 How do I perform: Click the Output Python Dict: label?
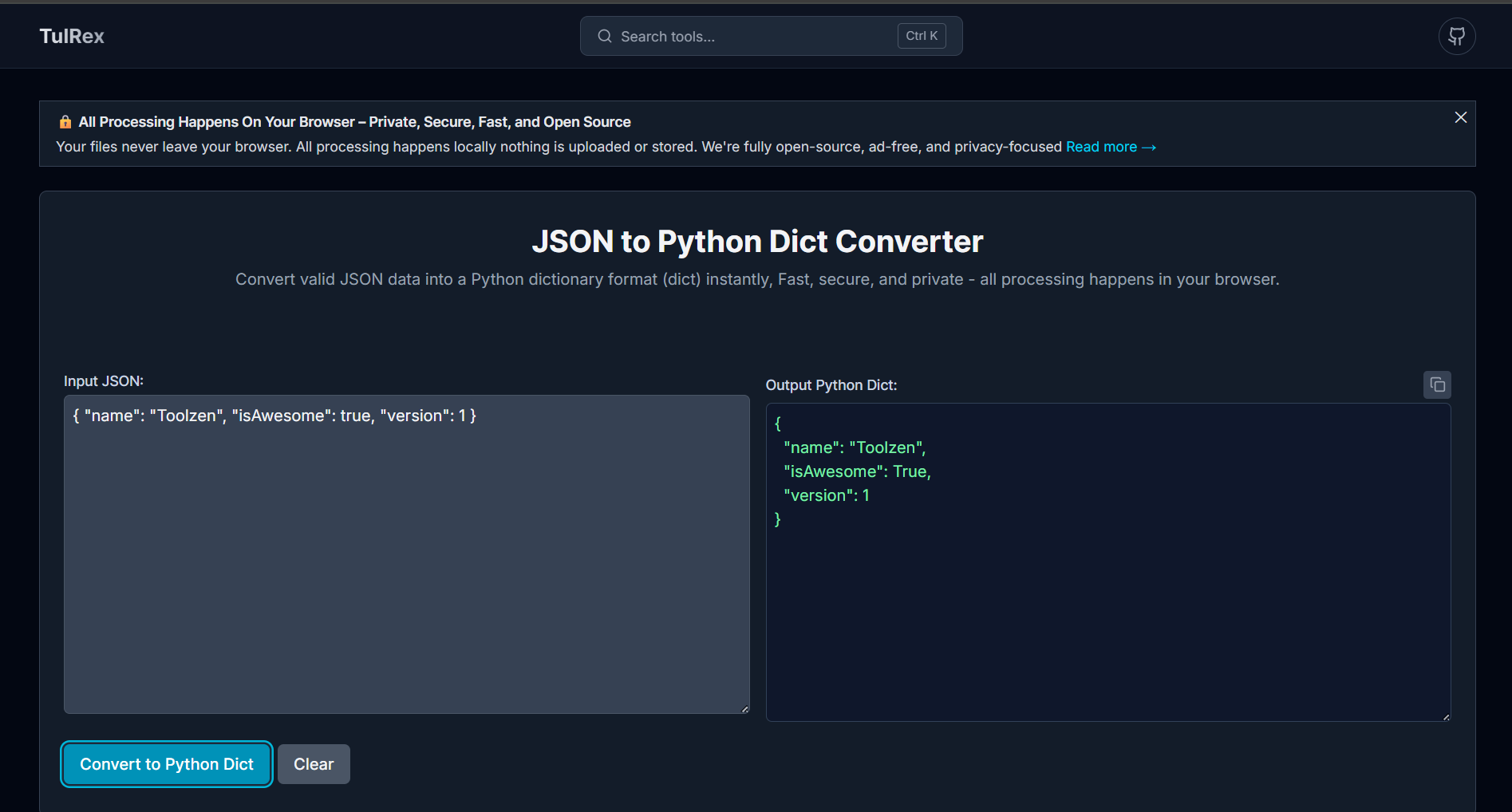coord(831,385)
